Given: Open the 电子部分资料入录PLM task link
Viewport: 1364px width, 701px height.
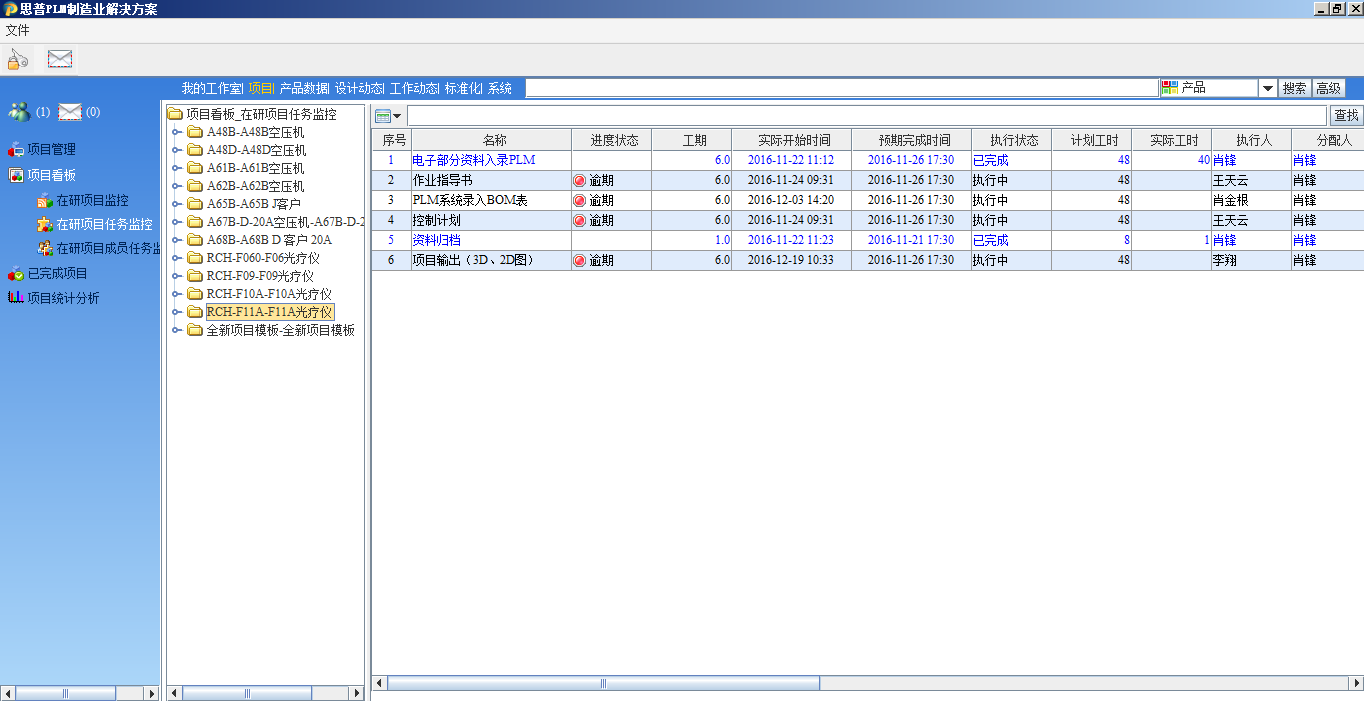Looking at the screenshot, I should [473, 160].
